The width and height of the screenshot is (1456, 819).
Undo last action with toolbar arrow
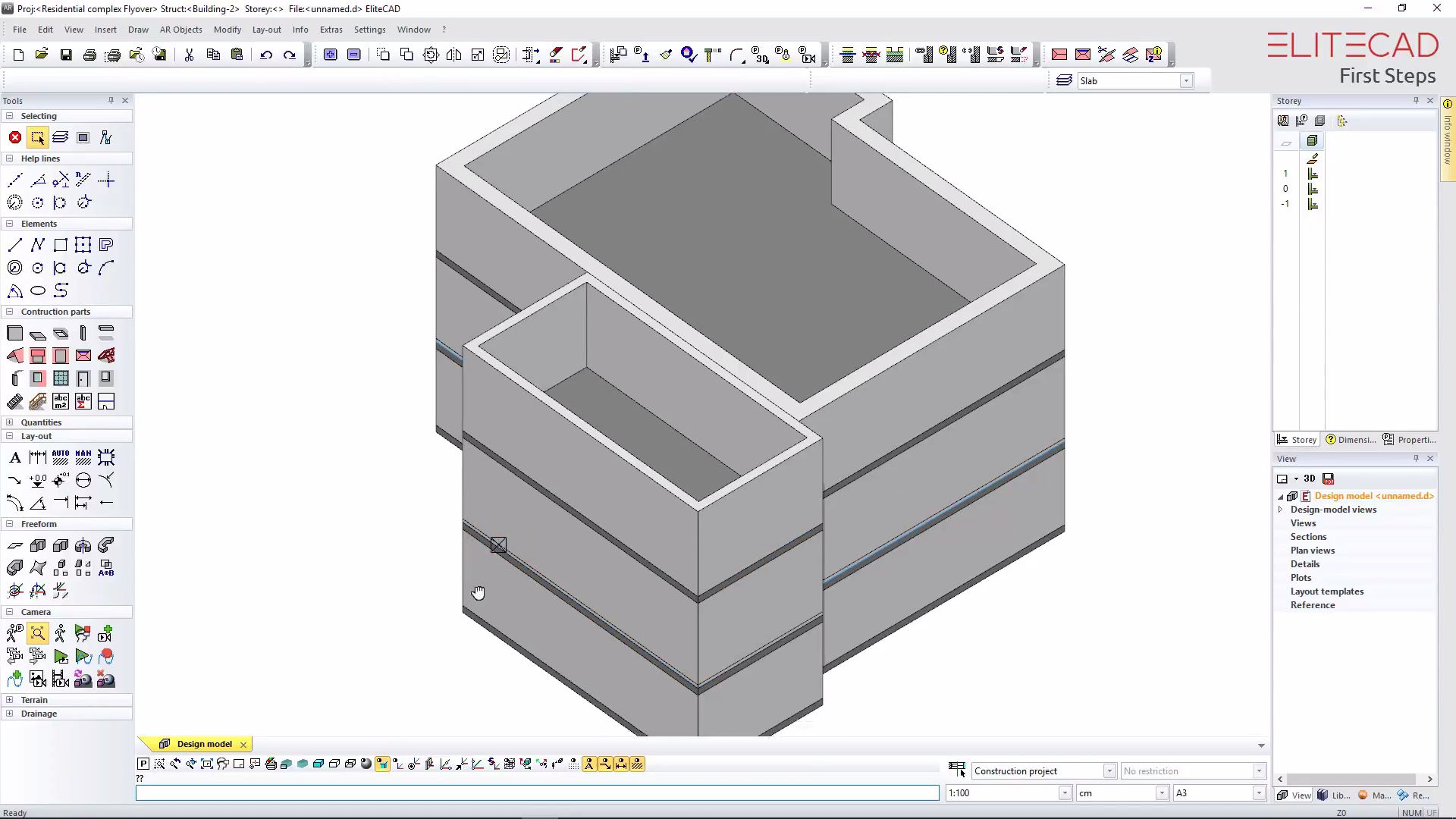pos(266,55)
